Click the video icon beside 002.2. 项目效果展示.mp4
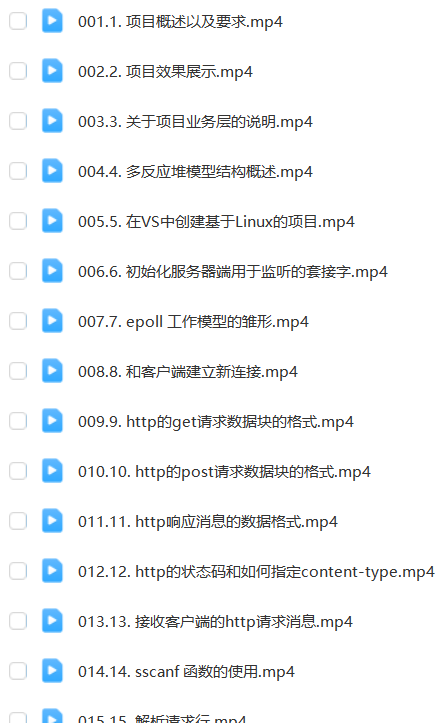Screen dimensions: 442x723 [x=52, y=71]
